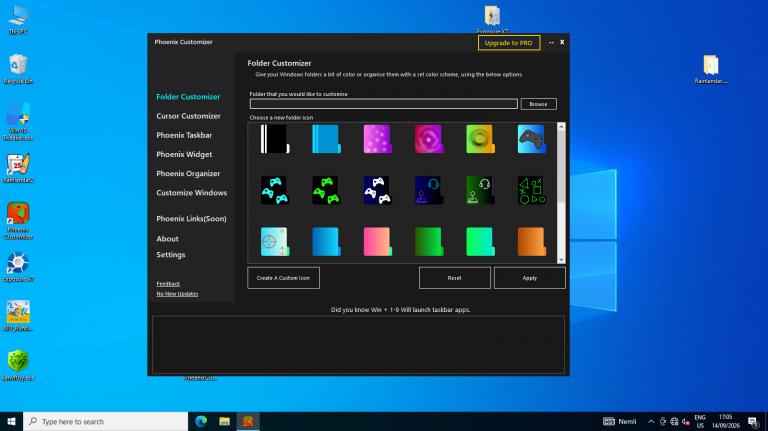Image resolution: width=768 pixels, height=431 pixels.
Task: Focus the folder path input field
Action: [x=384, y=104]
